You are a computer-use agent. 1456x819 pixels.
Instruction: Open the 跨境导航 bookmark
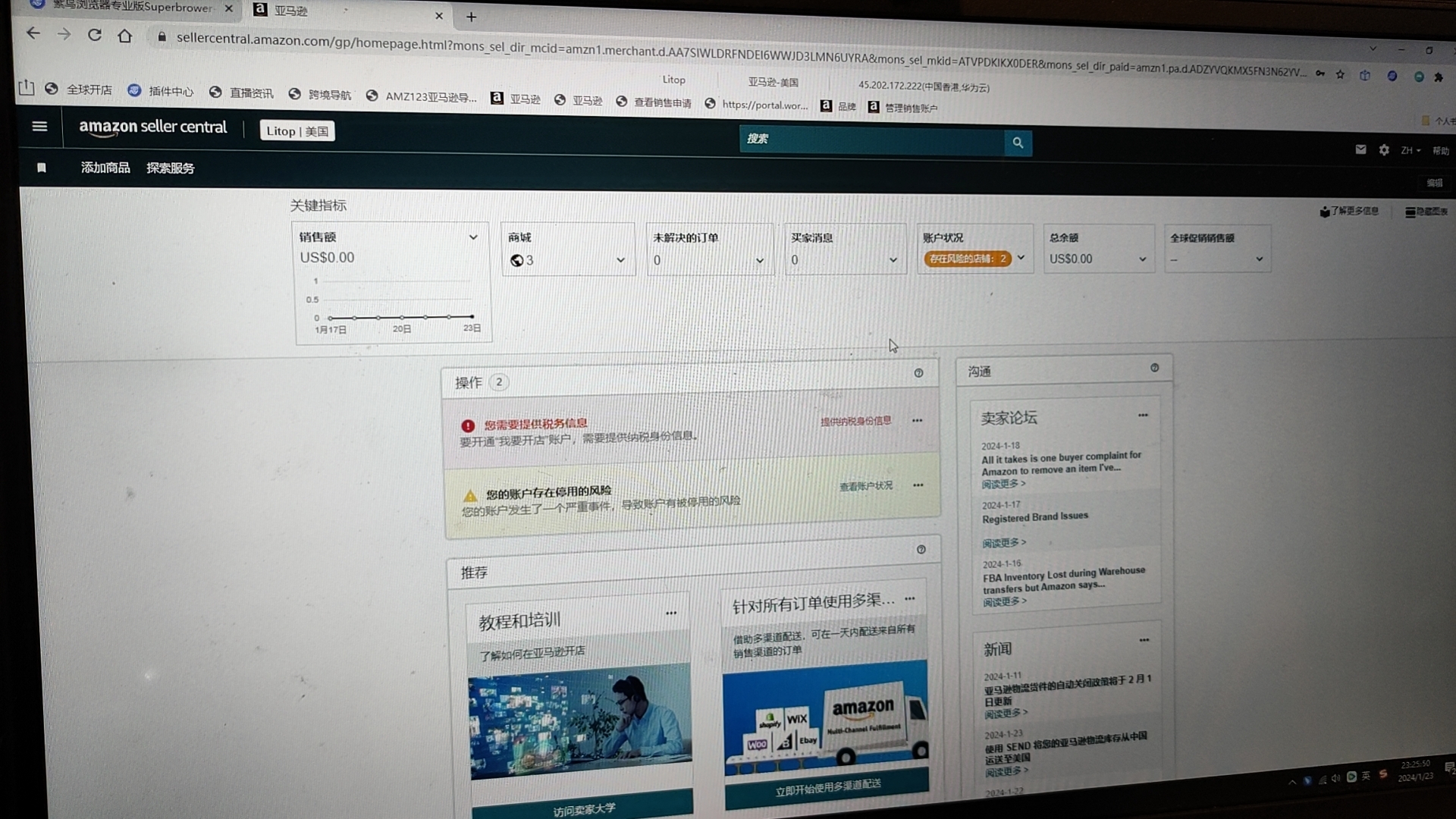[x=320, y=95]
